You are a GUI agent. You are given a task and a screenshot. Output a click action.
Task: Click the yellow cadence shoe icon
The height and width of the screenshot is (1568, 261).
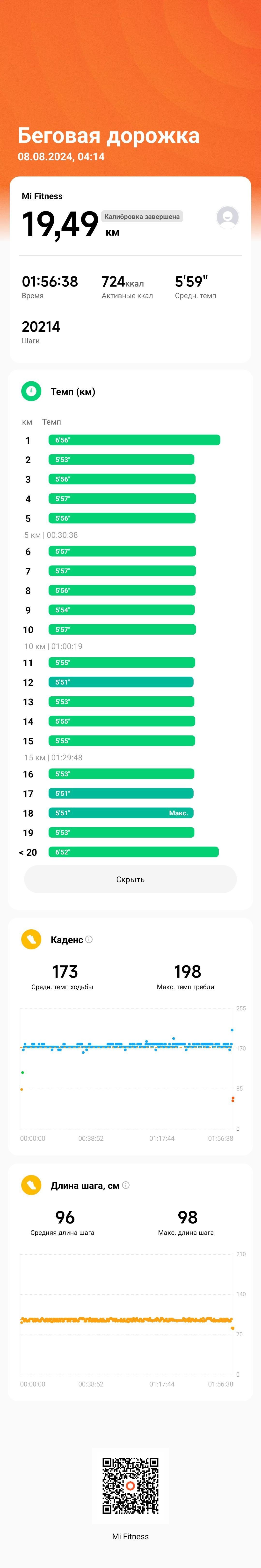(31, 939)
